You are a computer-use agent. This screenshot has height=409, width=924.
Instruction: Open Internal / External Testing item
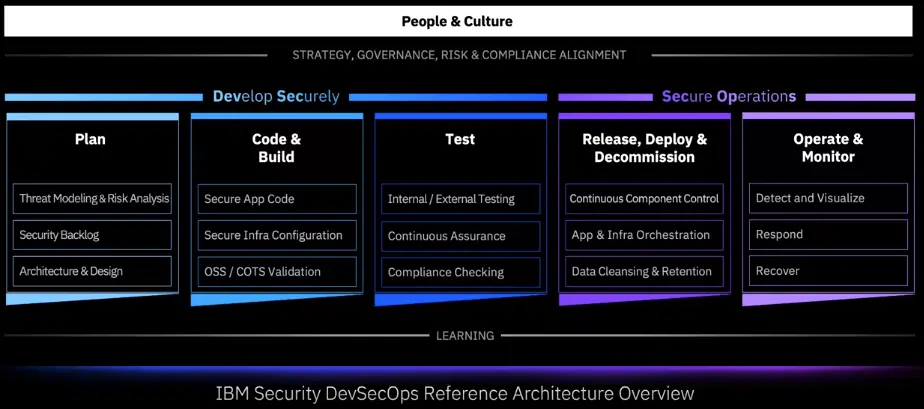tap(461, 199)
